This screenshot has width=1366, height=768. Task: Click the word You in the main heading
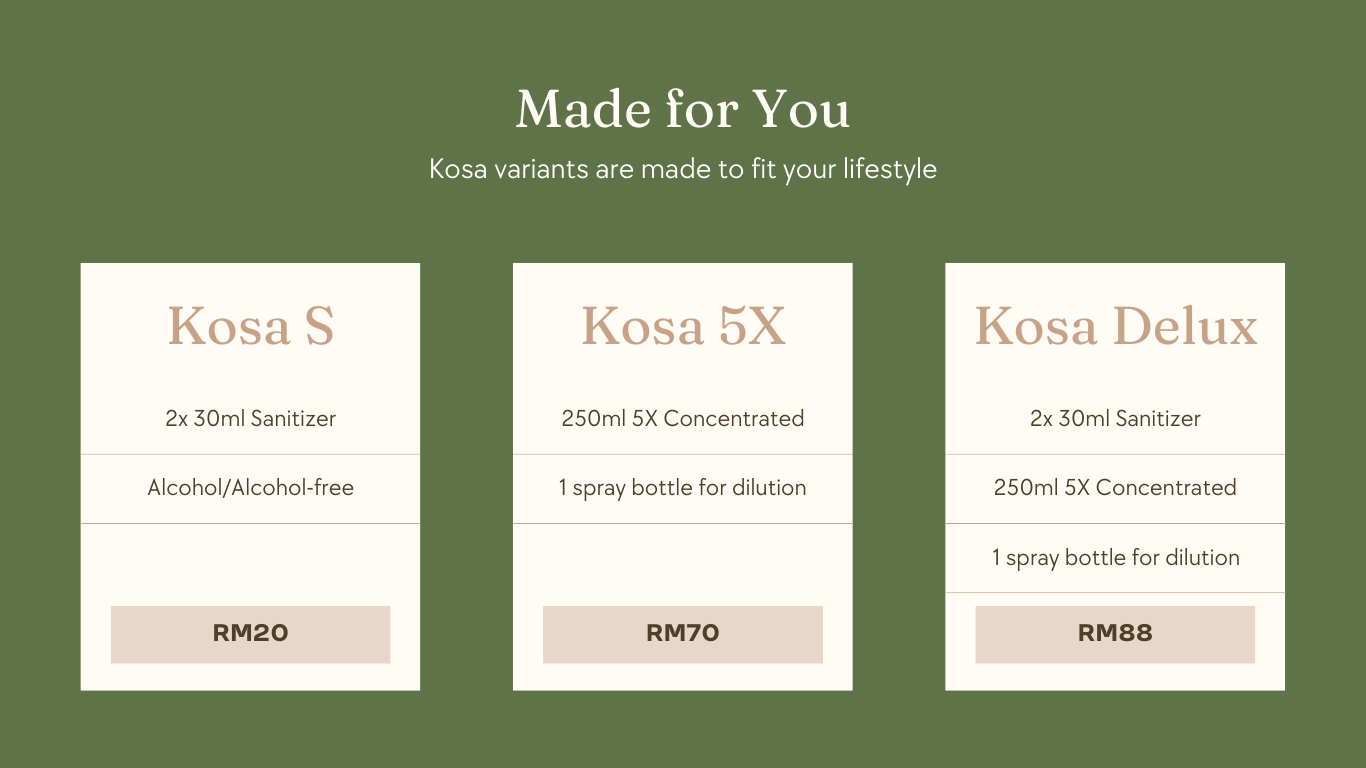(801, 109)
